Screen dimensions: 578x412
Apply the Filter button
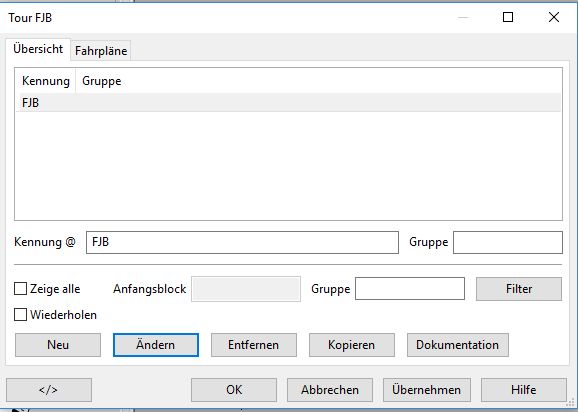click(519, 289)
